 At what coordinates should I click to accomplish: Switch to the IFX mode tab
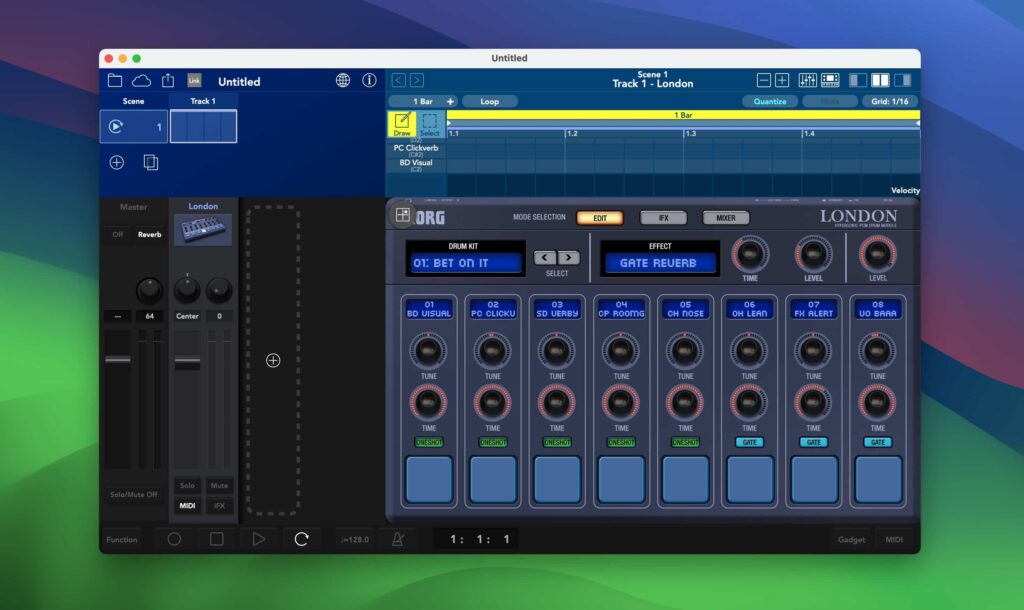click(x=663, y=217)
